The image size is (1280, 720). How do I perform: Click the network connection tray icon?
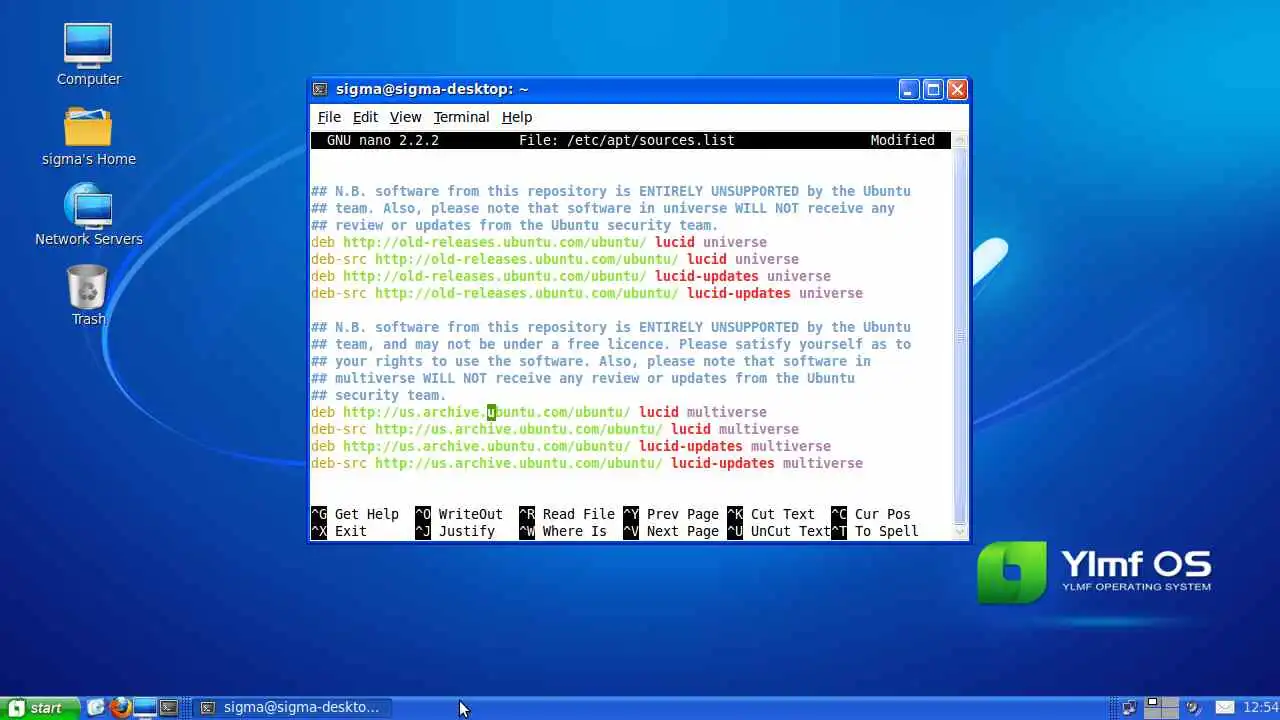(x=1129, y=708)
